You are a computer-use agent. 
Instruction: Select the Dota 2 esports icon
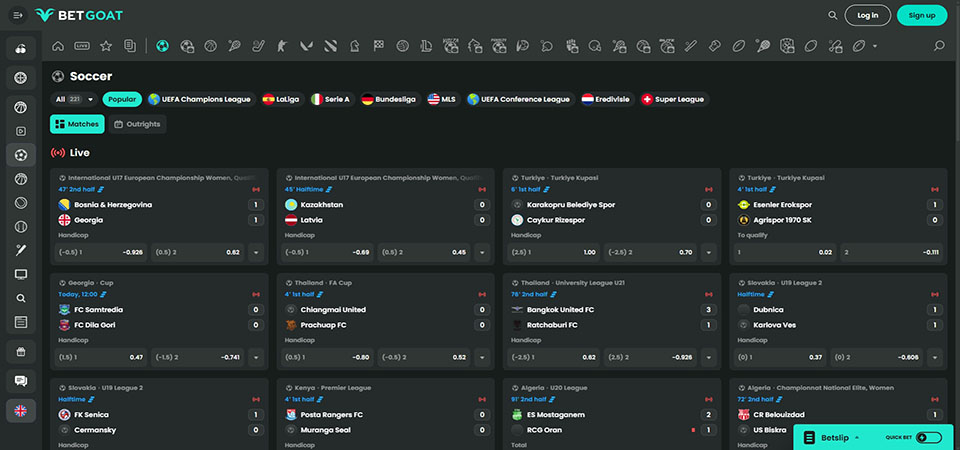pyautogui.click(x=331, y=46)
